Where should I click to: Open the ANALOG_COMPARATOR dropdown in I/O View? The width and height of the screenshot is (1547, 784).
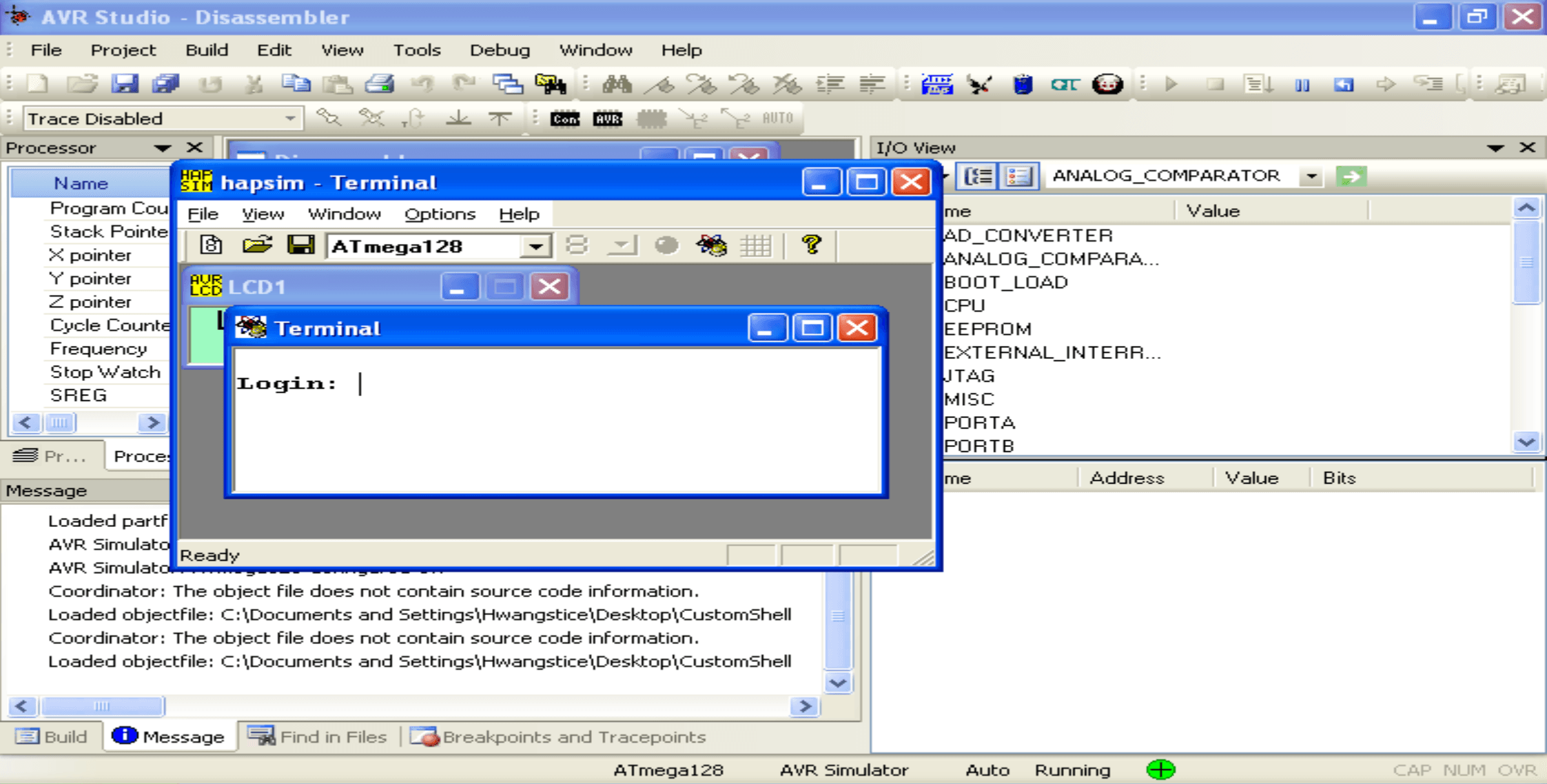pos(1311,176)
